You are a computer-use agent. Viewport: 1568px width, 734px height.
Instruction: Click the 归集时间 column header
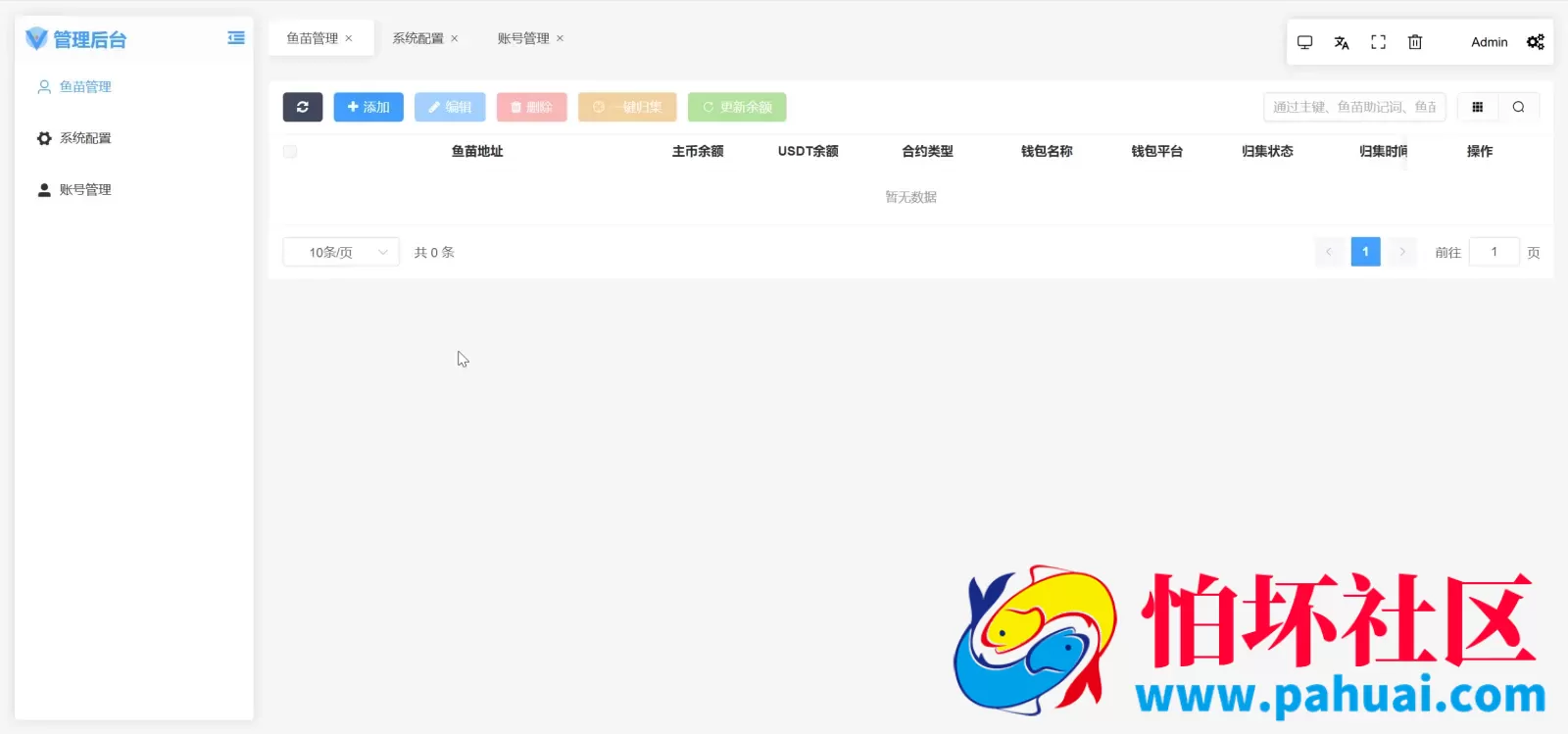pyautogui.click(x=1383, y=151)
